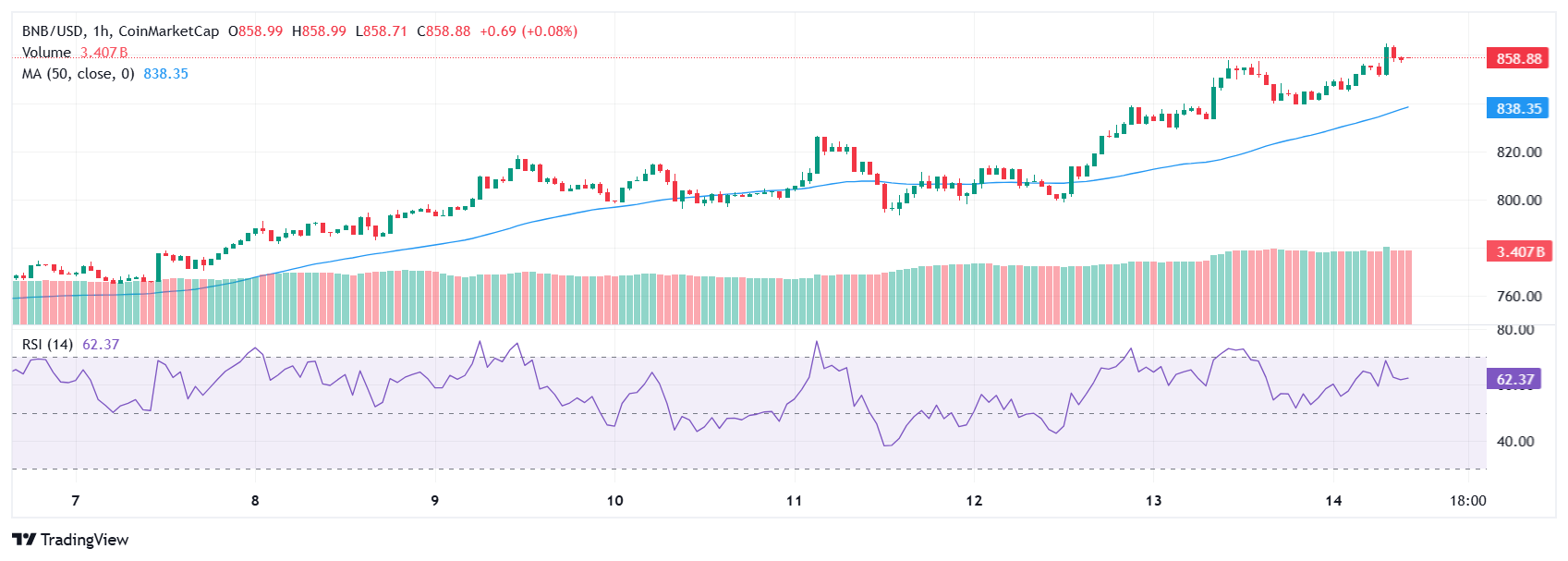The height and width of the screenshot is (561, 1568).
Task: Click the 820.00 price axis label
Action: click(1519, 152)
